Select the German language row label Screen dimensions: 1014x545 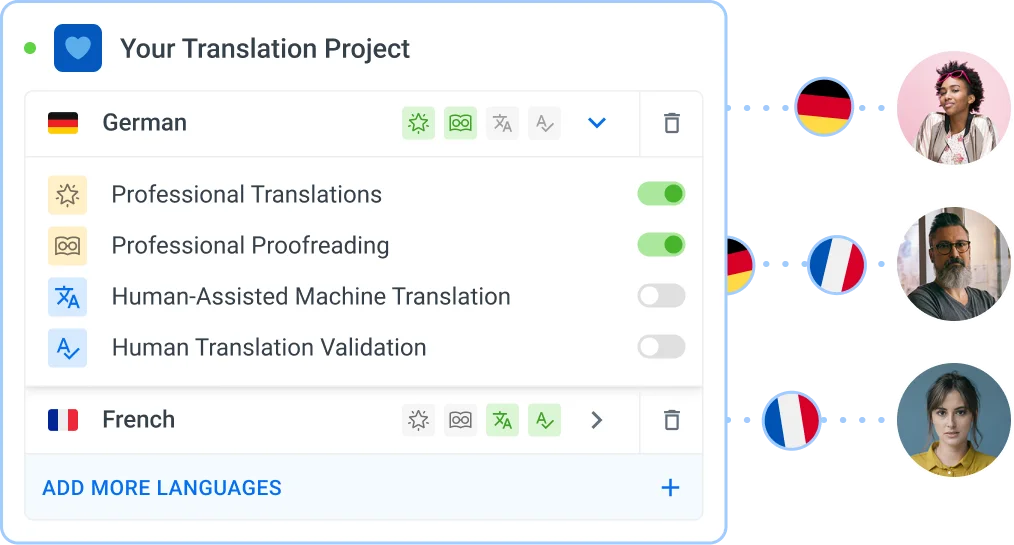click(x=144, y=123)
